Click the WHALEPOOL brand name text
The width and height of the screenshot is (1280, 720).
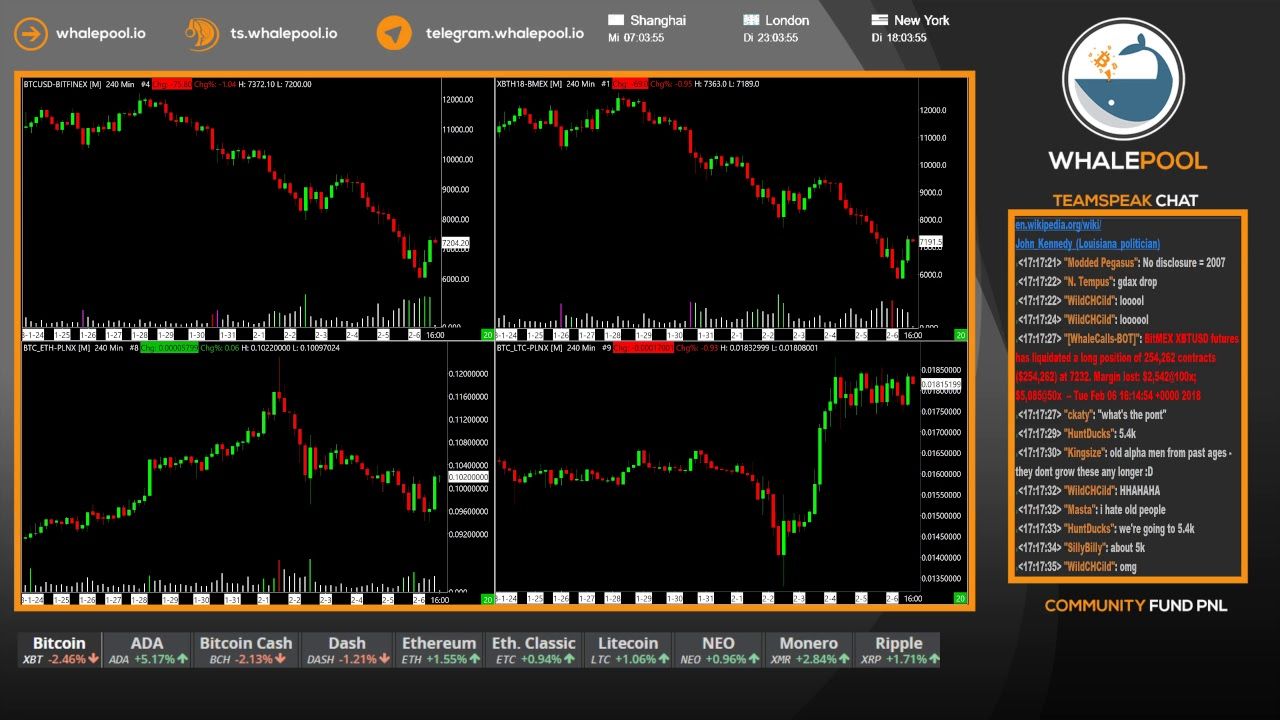point(1127,160)
